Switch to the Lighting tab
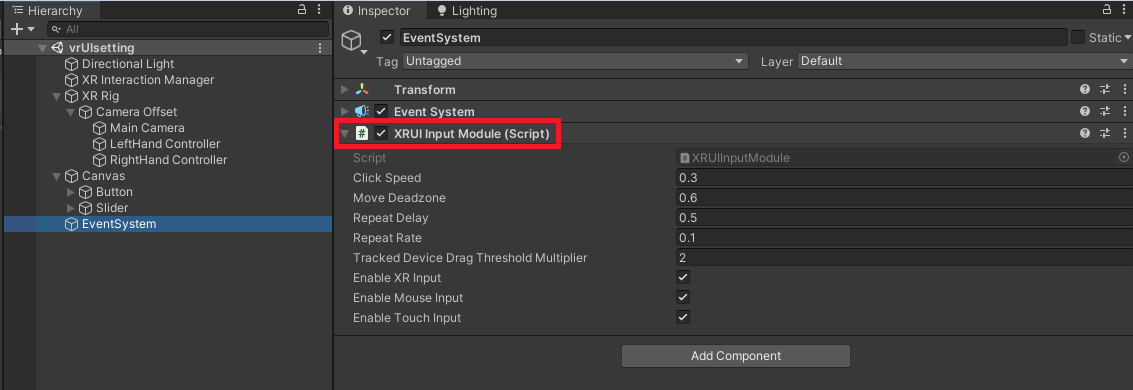Image resolution: width=1133 pixels, height=390 pixels. [x=467, y=11]
